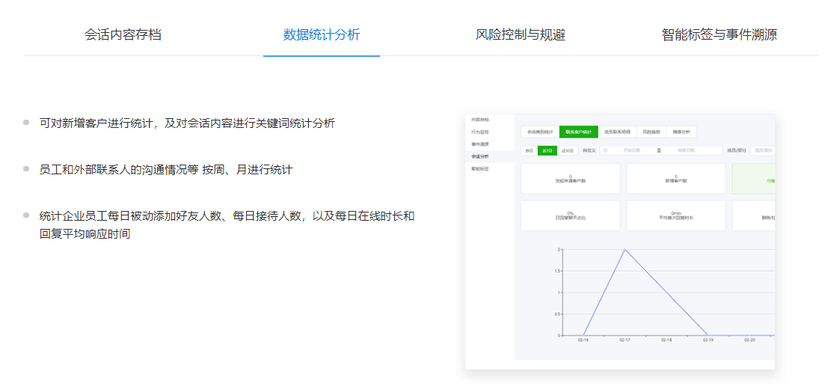The image size is (828, 389).
Task: Click the text about 每日被动添加好友人数
Action: pyautogui.click(x=227, y=224)
